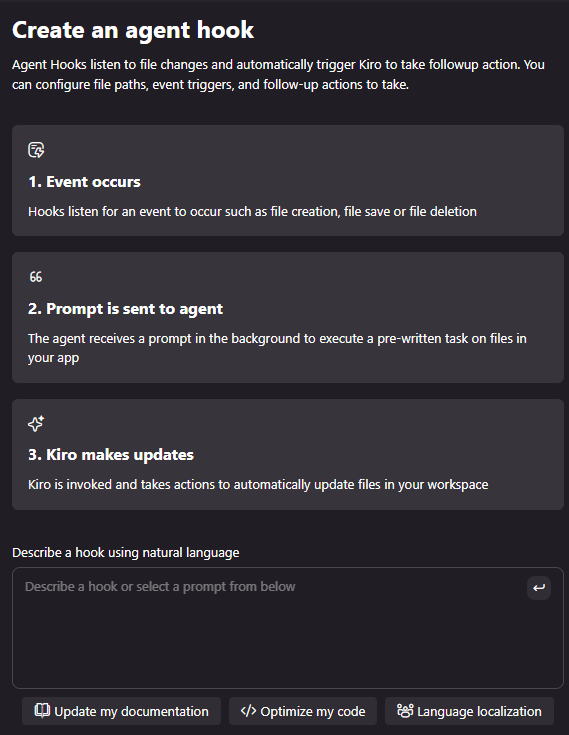Click the code brackets icon on Optimize my code
569x735 pixels.
(248, 711)
